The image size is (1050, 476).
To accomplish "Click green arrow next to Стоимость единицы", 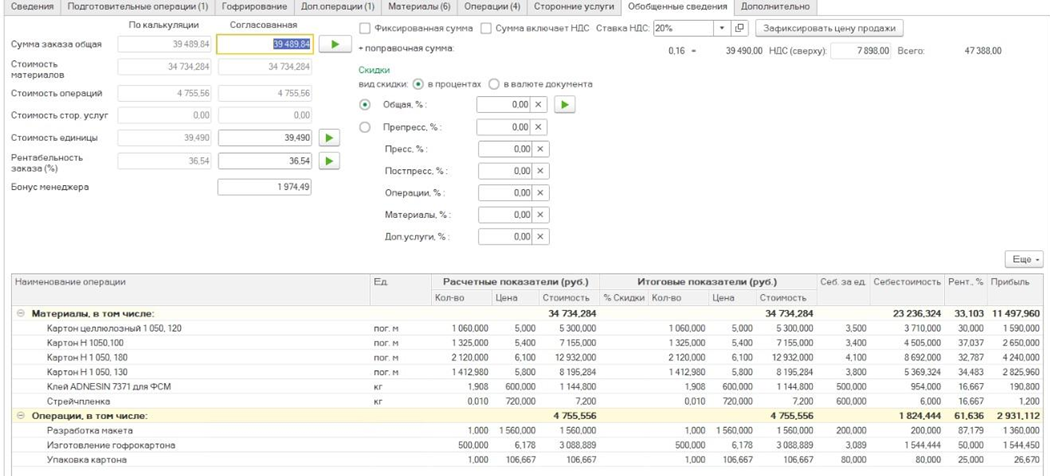I will click(x=329, y=138).
